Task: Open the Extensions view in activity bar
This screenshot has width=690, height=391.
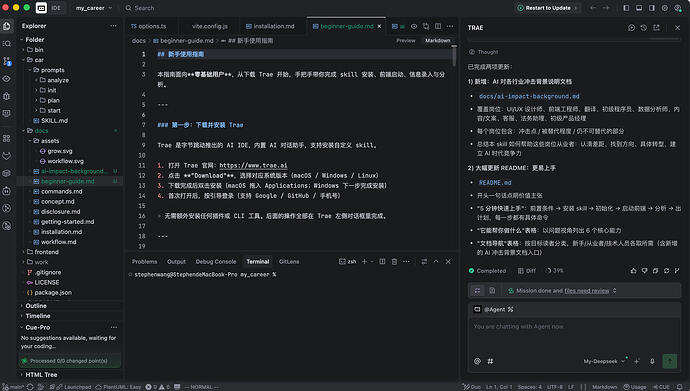Action: (7, 139)
